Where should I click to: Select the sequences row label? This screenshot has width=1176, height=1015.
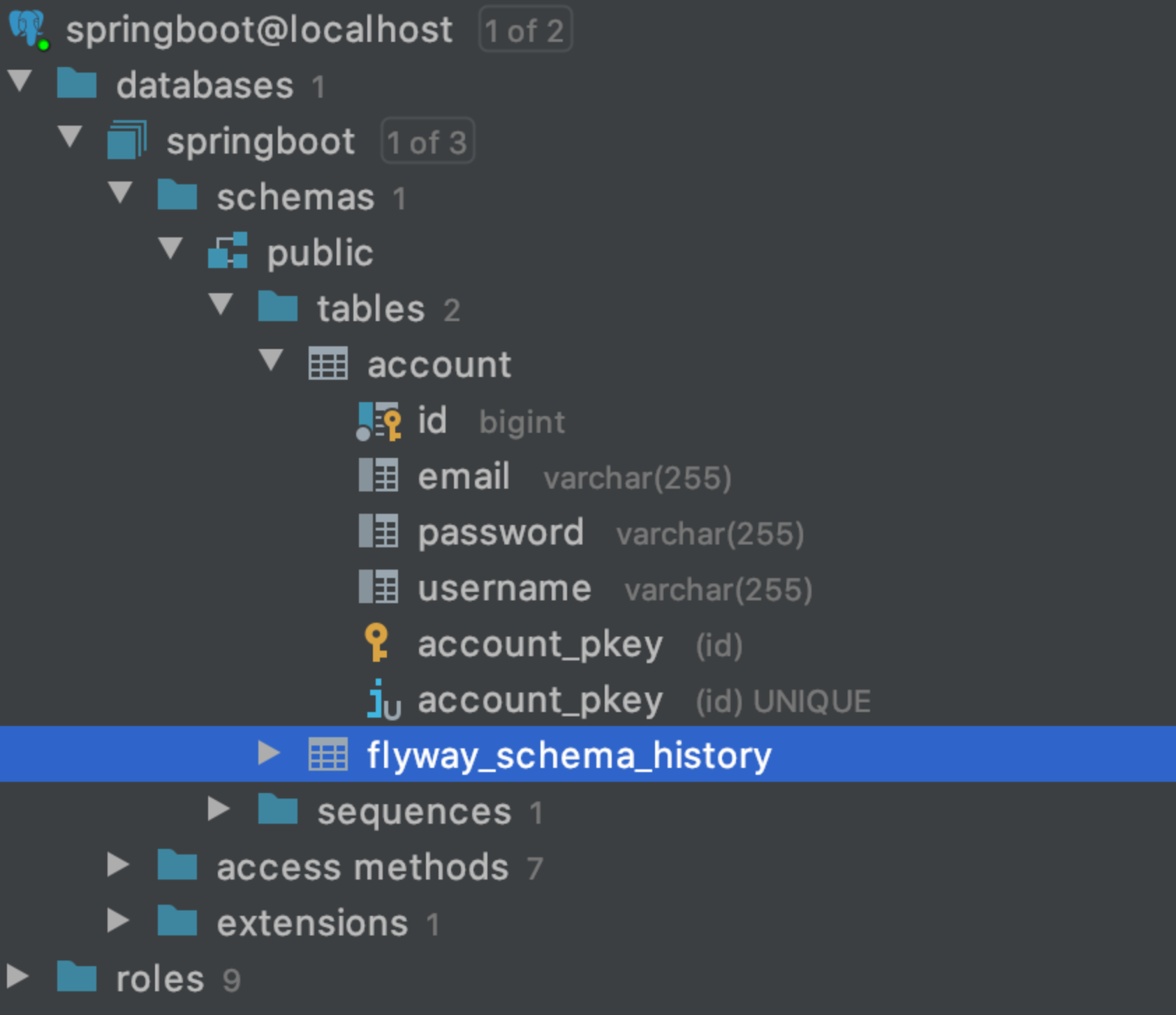pos(414,812)
